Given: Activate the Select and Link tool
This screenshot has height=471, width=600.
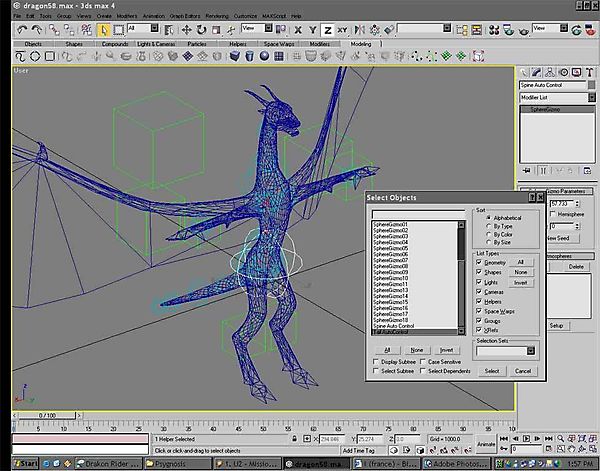Looking at the screenshot, I should pyautogui.click(x=54, y=29).
